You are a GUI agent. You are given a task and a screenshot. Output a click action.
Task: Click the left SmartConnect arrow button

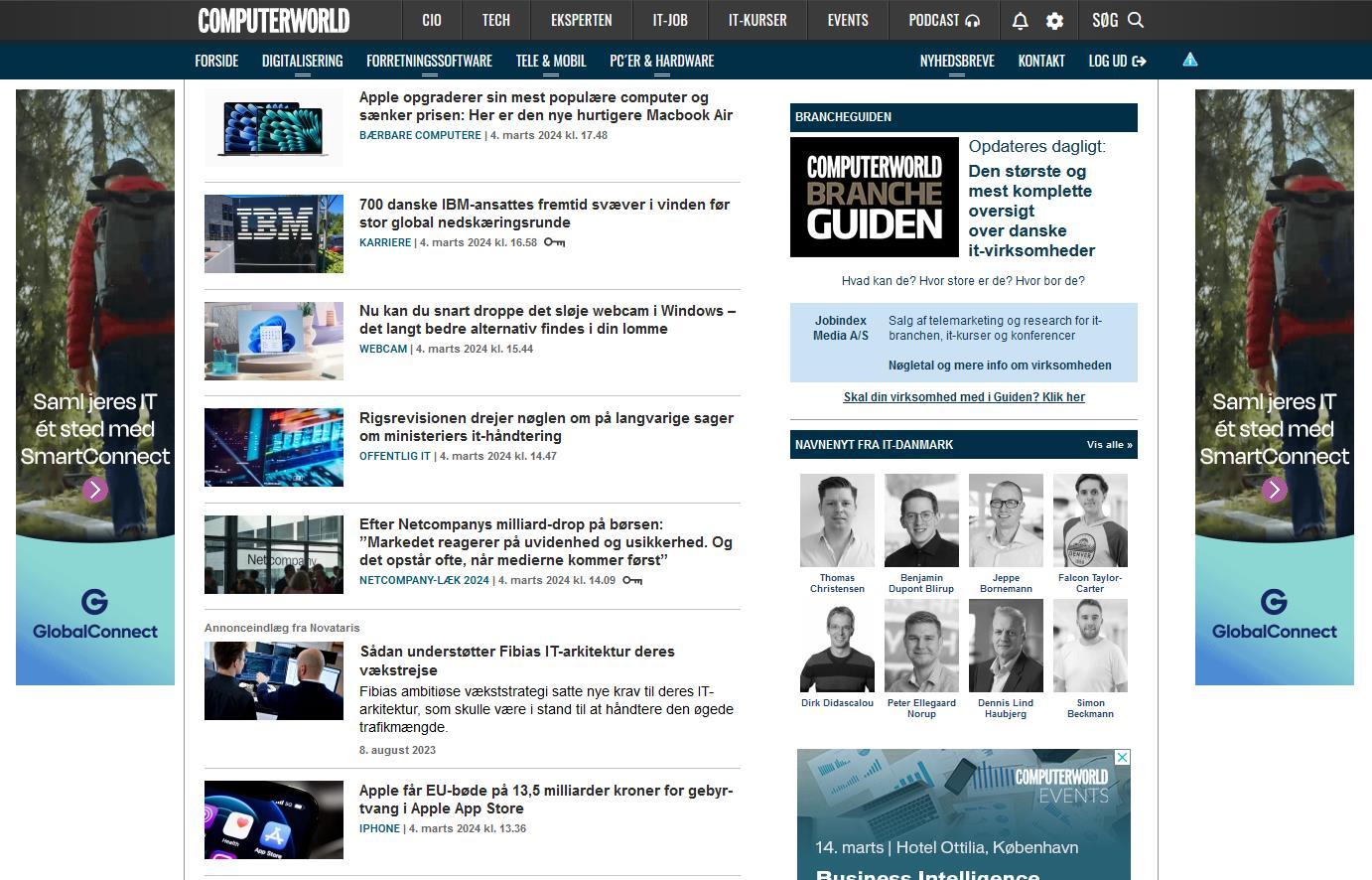[x=95, y=490]
